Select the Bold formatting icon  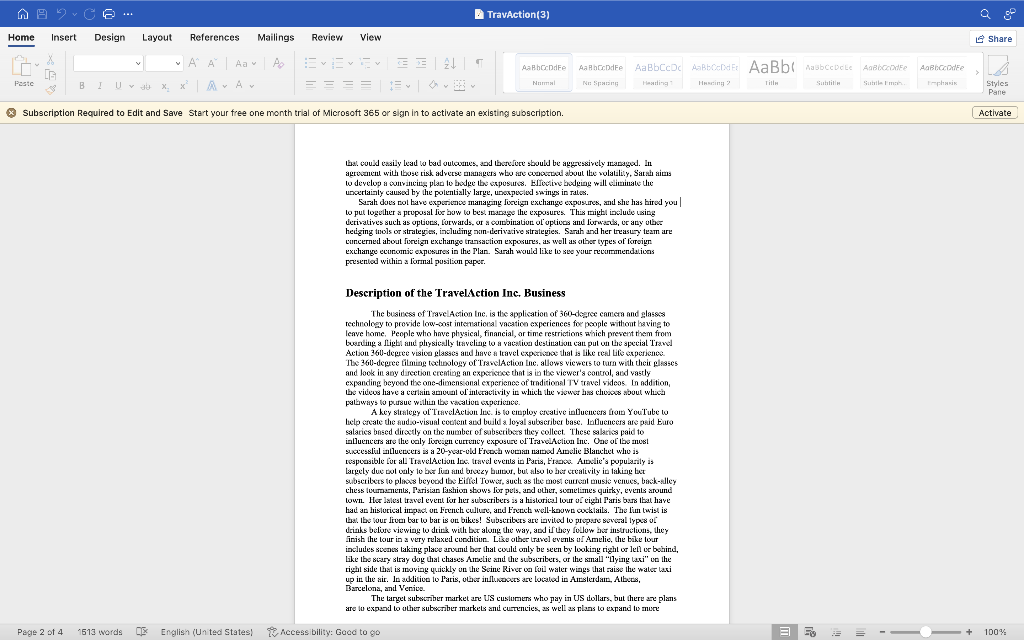pos(82,84)
